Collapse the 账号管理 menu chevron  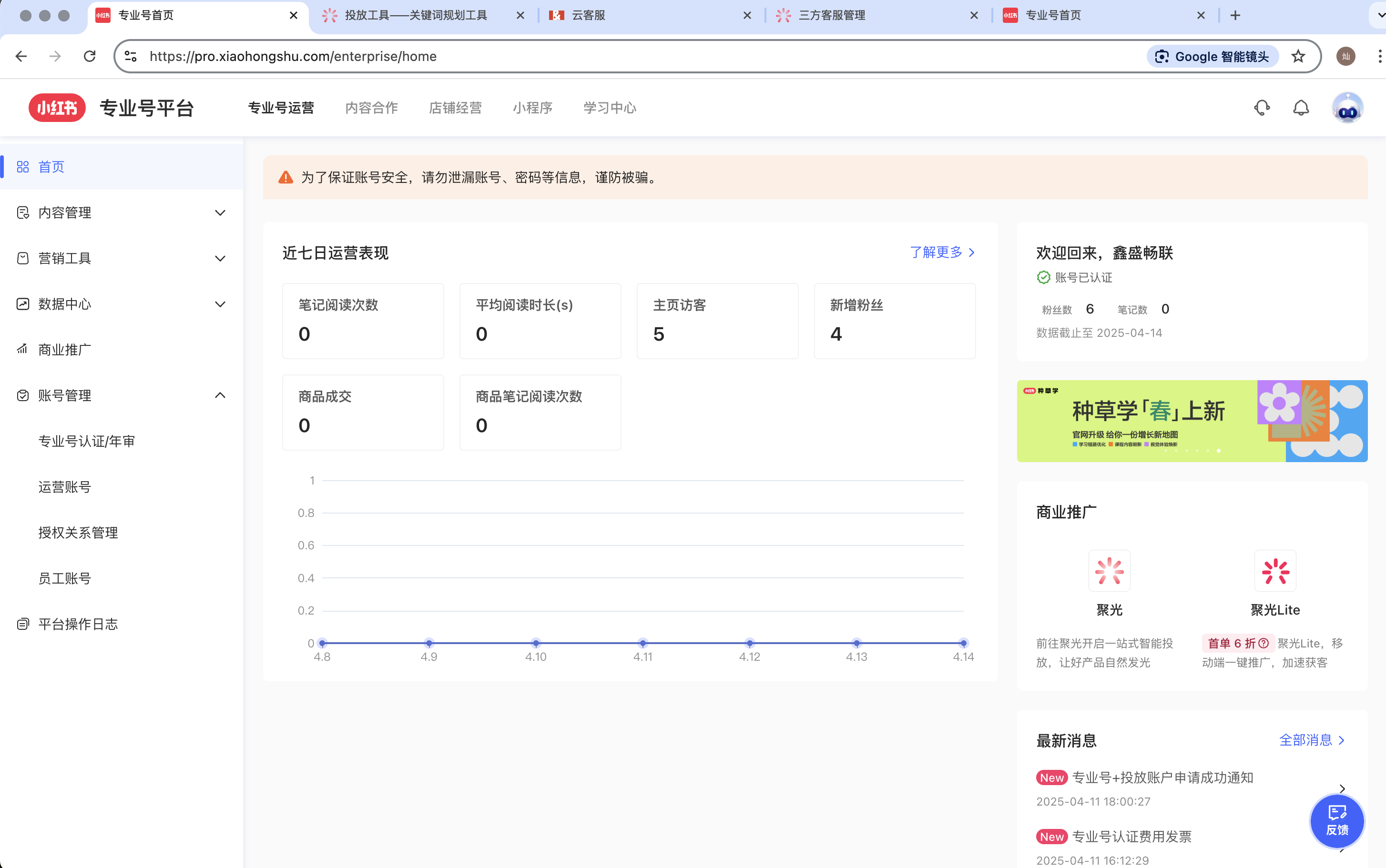tap(220, 395)
